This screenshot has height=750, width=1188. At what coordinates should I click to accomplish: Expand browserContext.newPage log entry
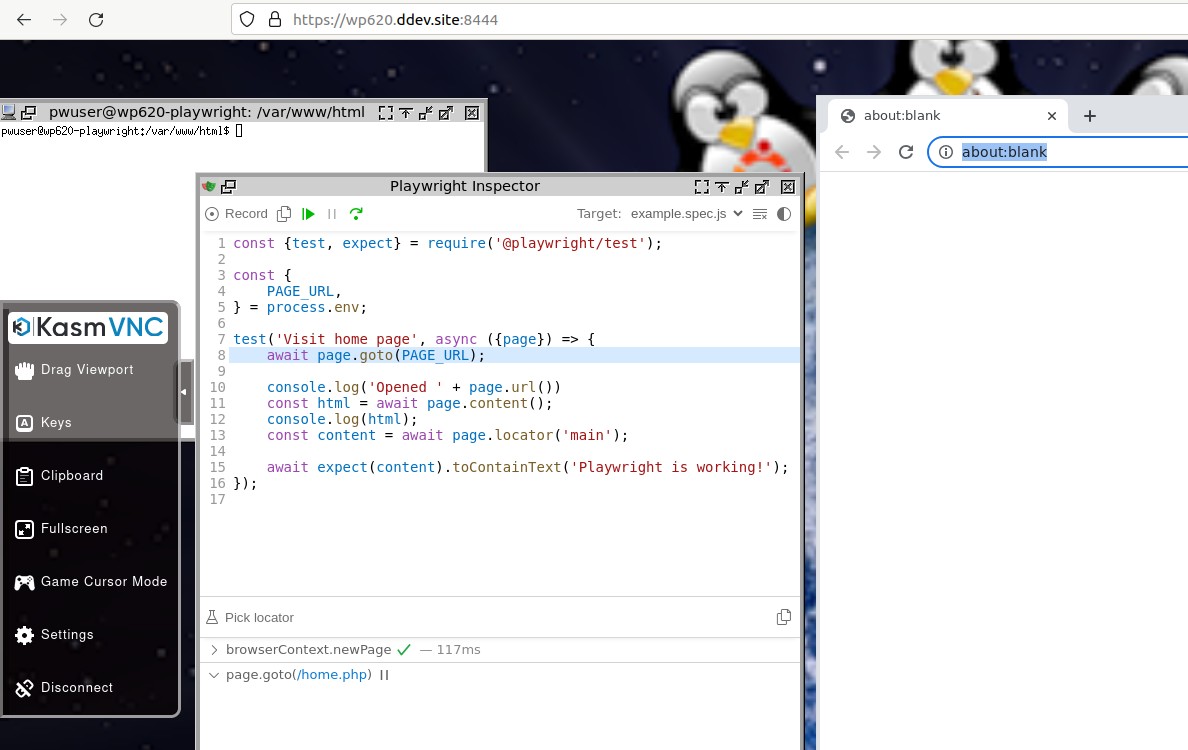point(214,649)
